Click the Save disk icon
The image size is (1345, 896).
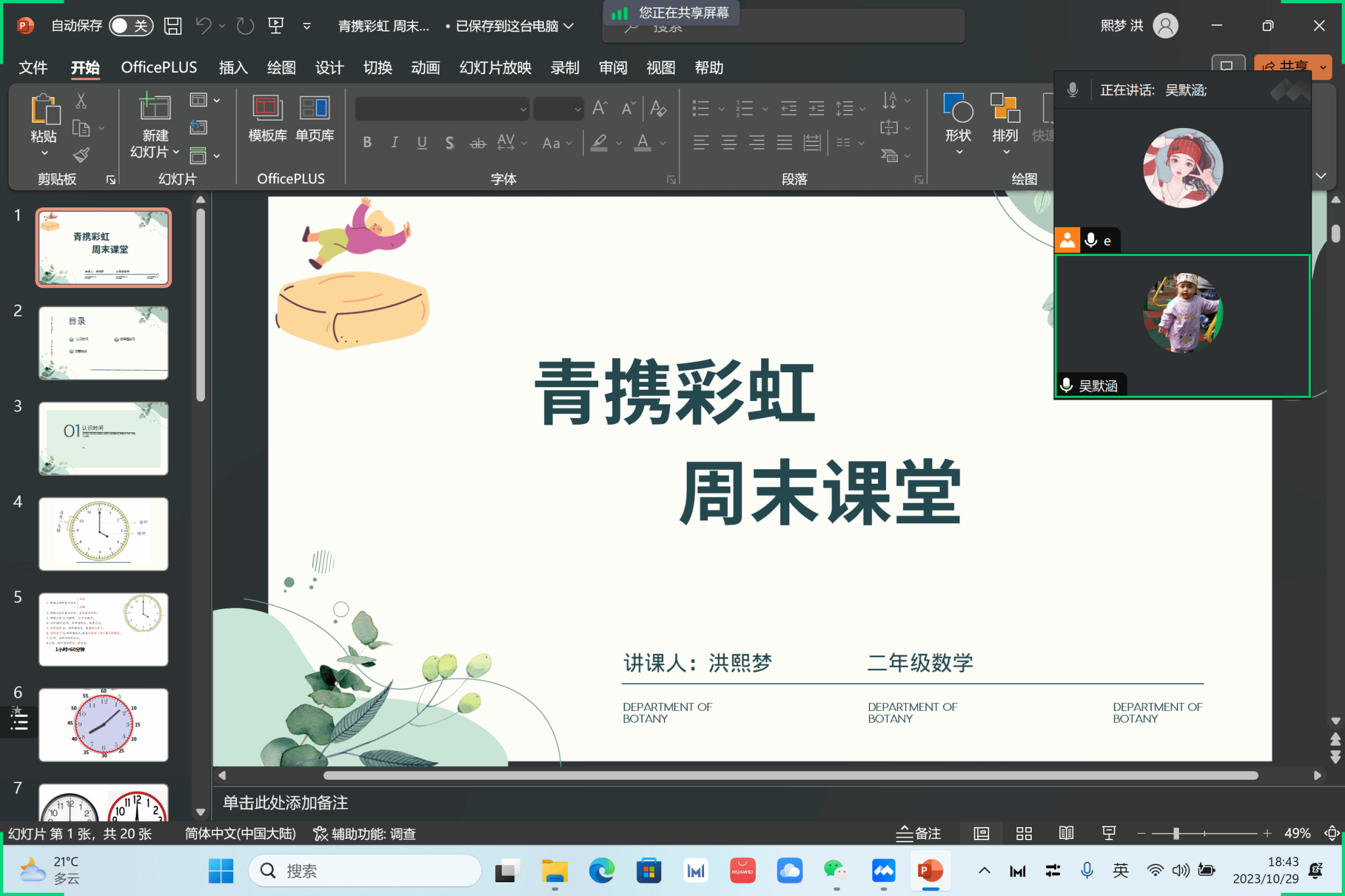point(173,26)
